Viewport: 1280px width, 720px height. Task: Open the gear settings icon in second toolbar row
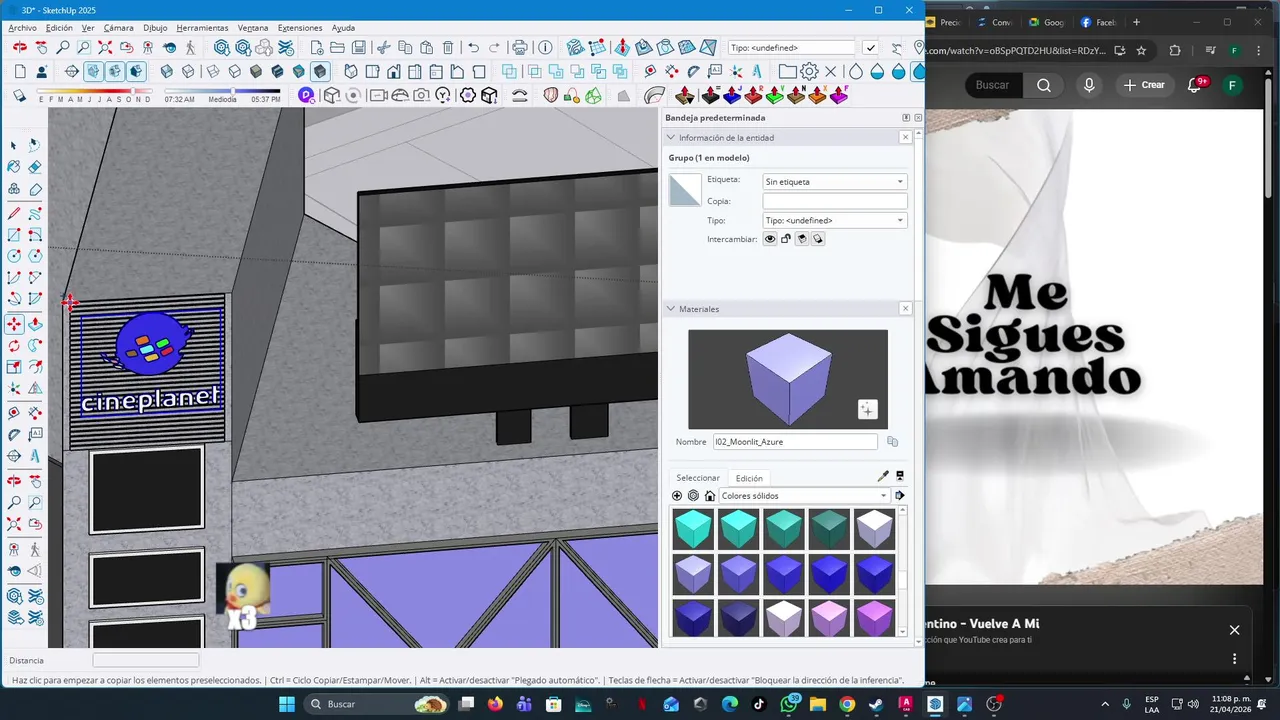point(809,71)
